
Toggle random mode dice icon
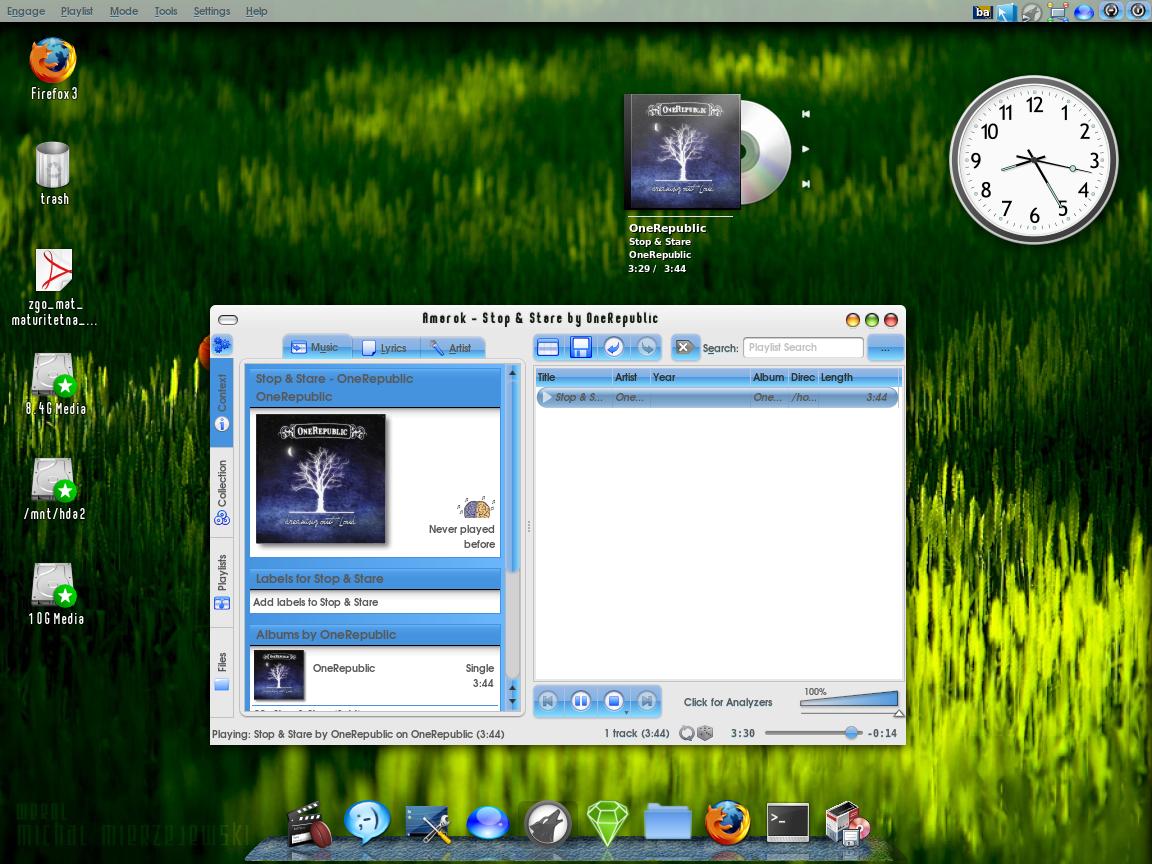pos(705,733)
